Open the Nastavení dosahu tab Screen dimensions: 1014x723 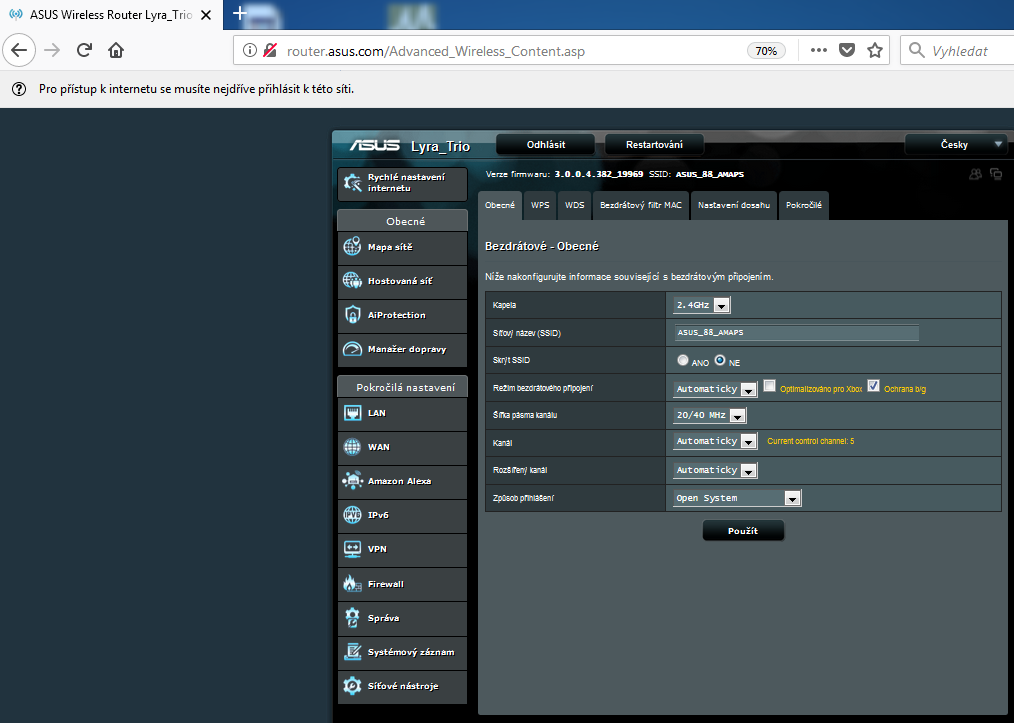[734, 205]
